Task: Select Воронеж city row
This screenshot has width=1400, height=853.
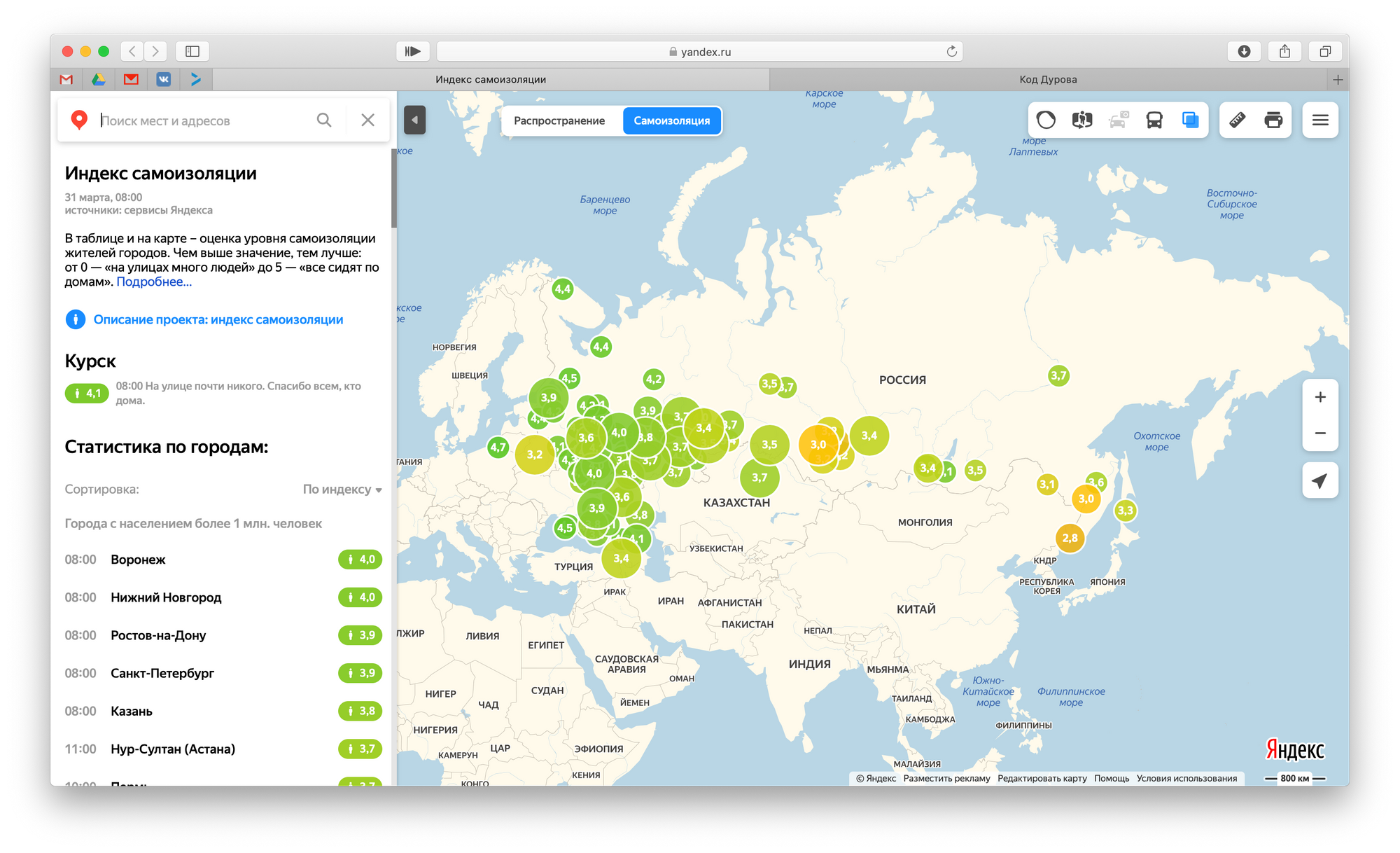Action: tap(223, 560)
